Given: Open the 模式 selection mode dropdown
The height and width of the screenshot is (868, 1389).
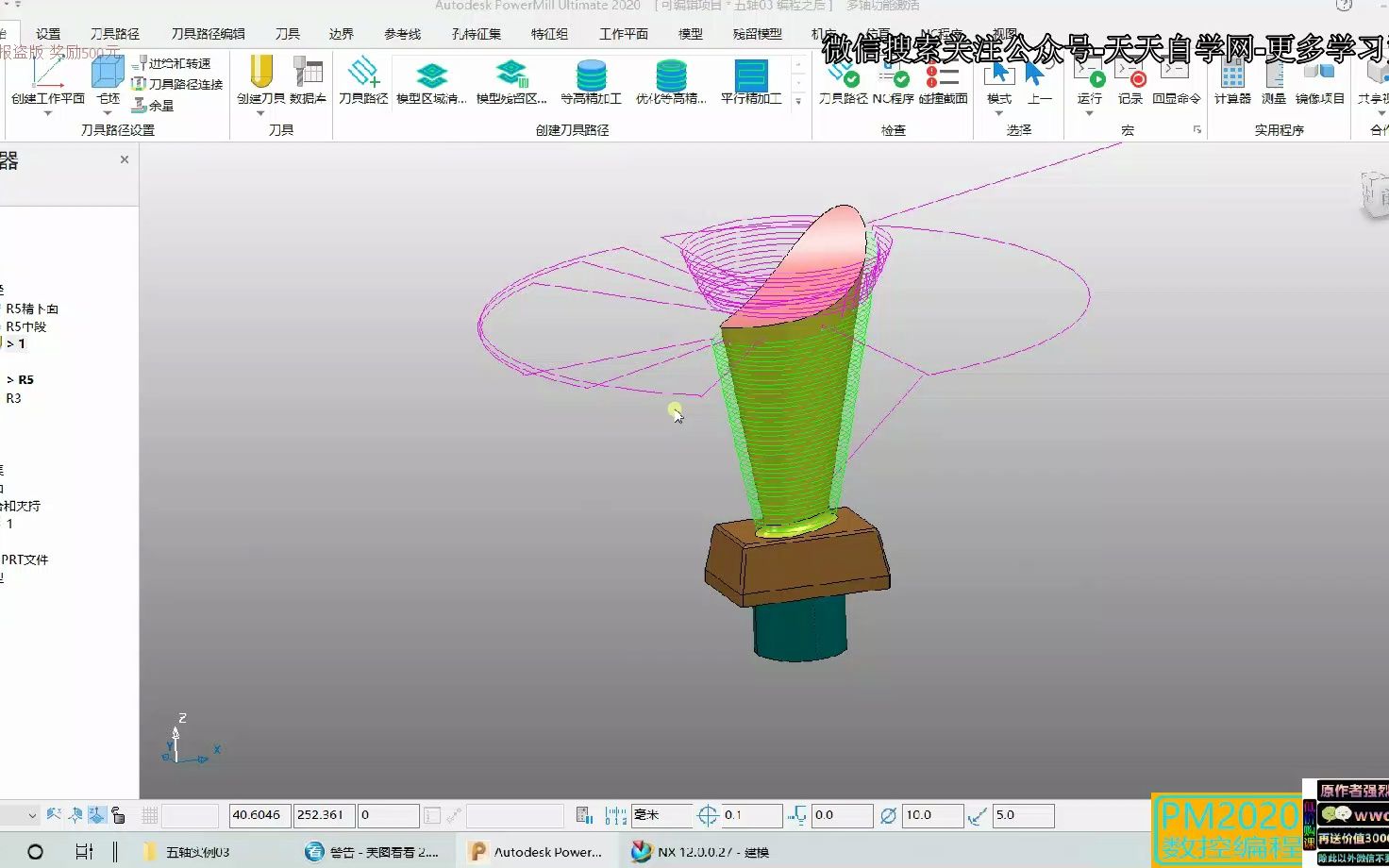Looking at the screenshot, I should [x=998, y=113].
